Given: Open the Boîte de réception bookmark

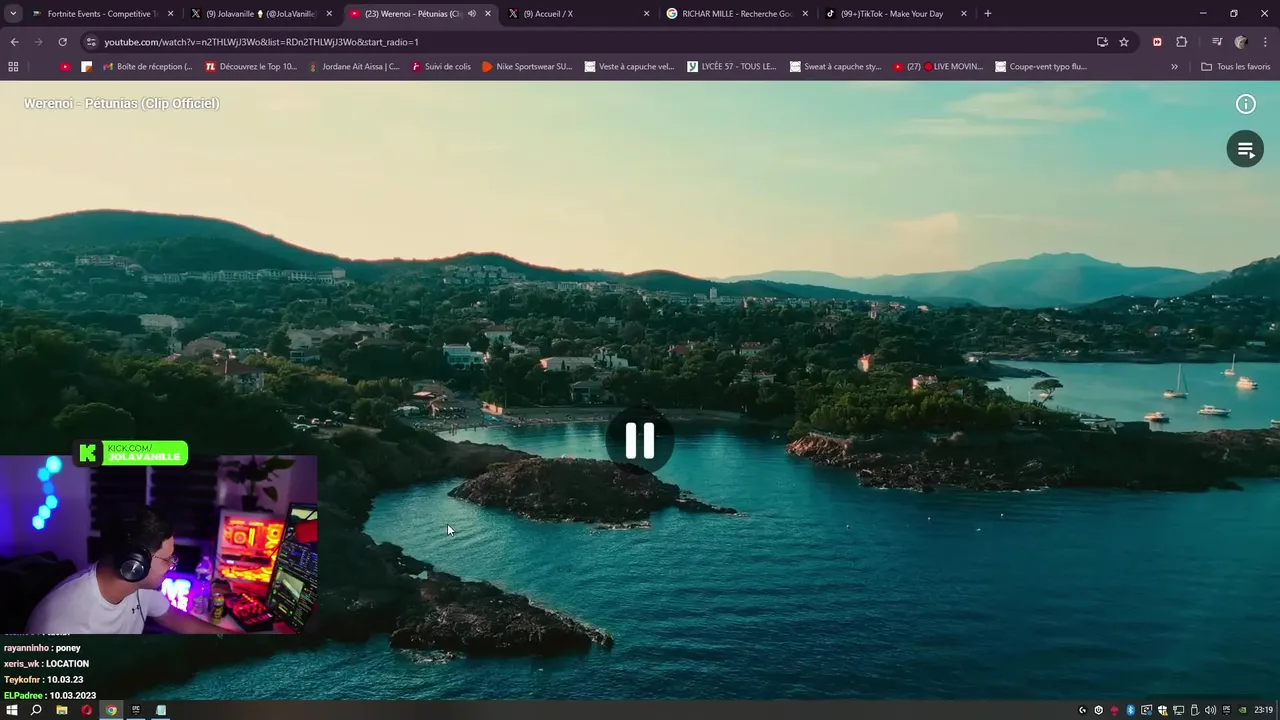Looking at the screenshot, I should [x=147, y=67].
